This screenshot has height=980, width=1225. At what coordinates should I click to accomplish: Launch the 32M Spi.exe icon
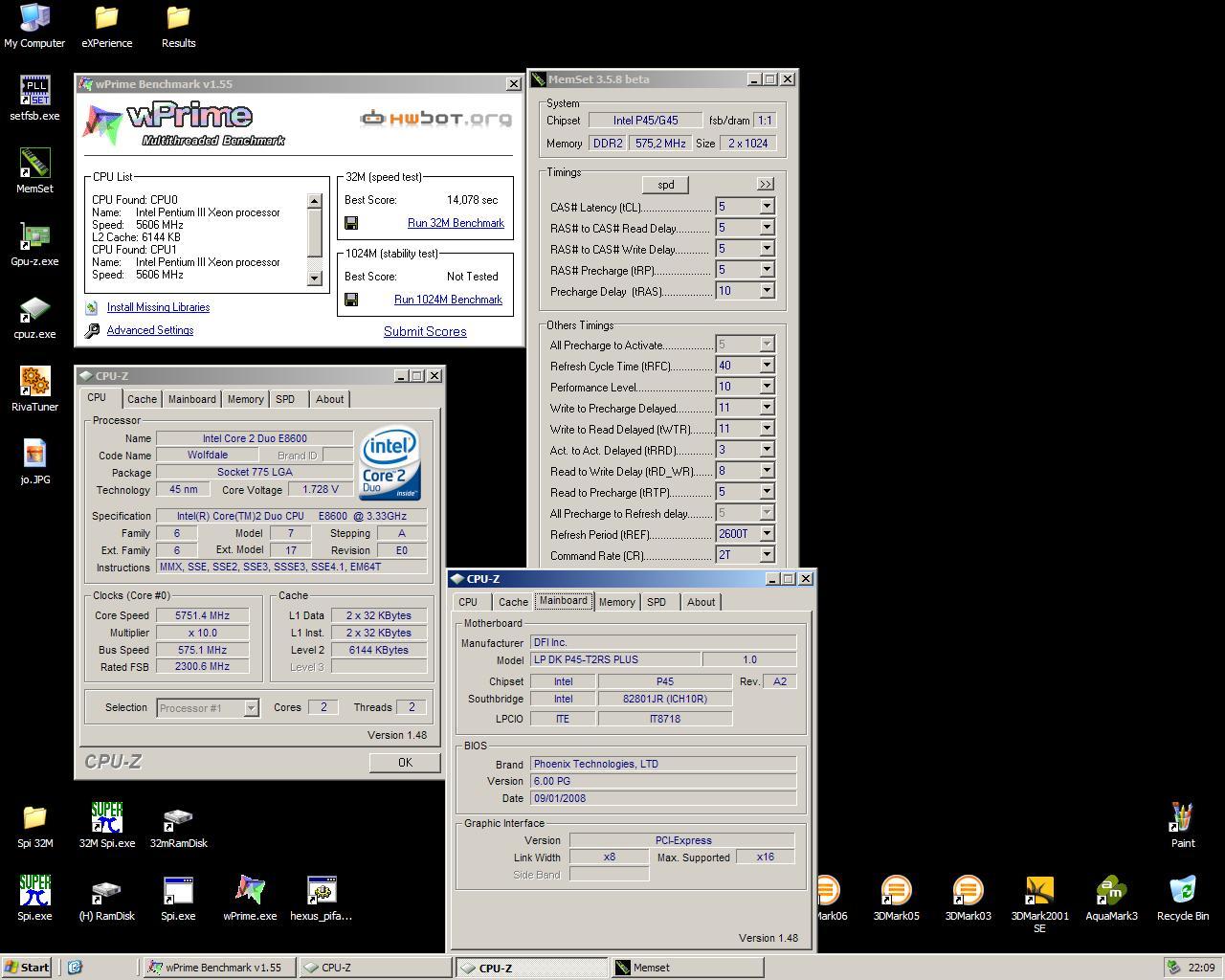pyautogui.click(x=106, y=826)
